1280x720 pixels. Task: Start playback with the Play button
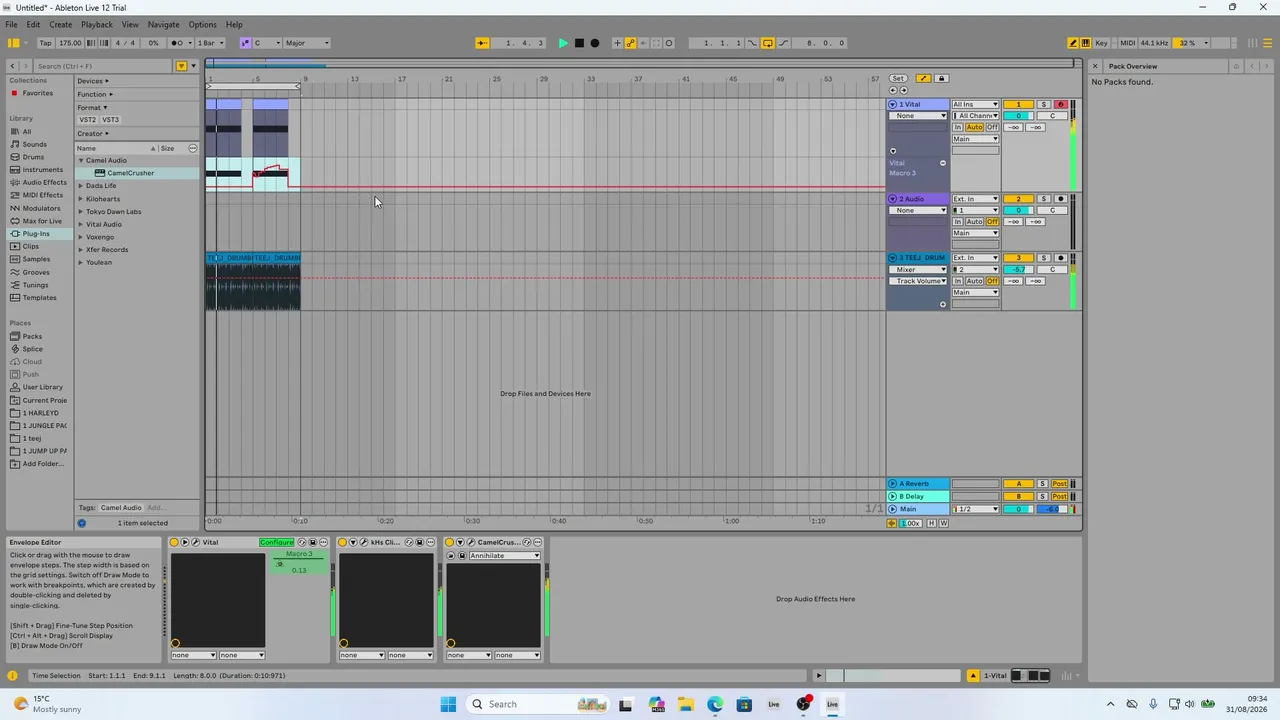pos(563,43)
